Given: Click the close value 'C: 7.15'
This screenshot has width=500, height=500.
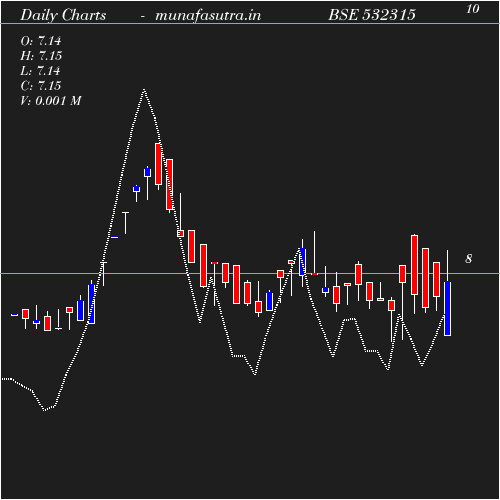Looking at the screenshot, I should pyautogui.click(x=41, y=86).
